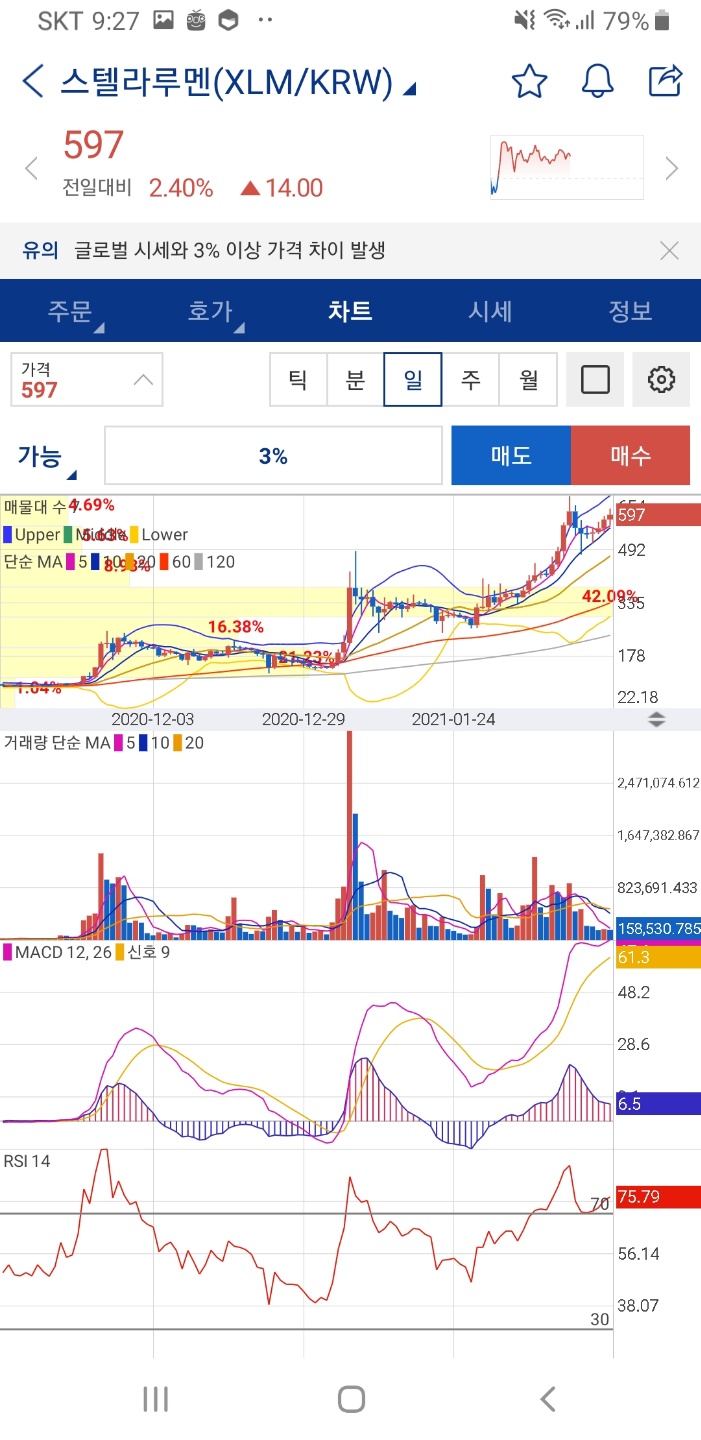Image resolution: width=701 pixels, height=1440 pixels.
Task: Dismiss the 유의 price difference notice
Action: pos(670,251)
